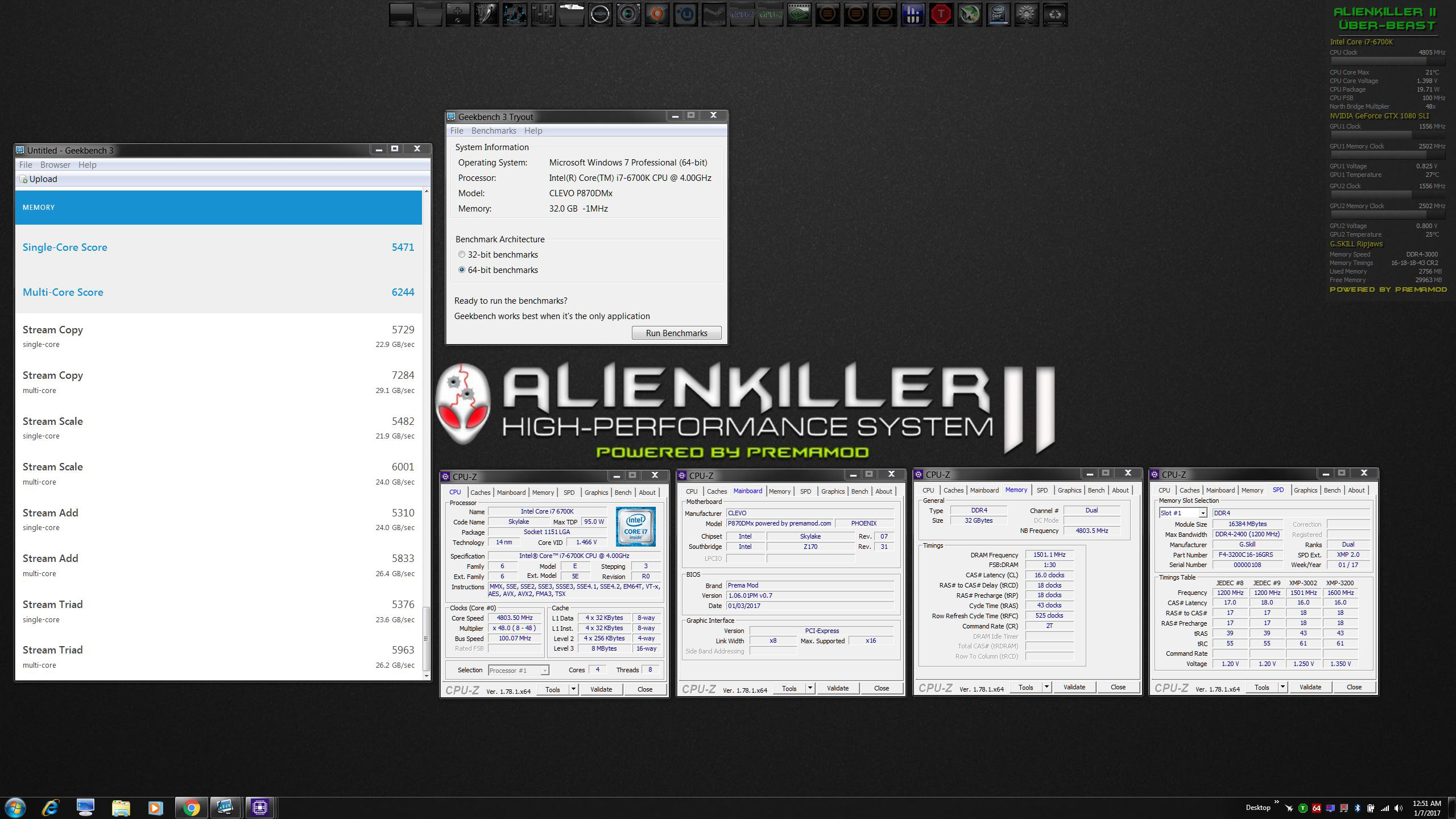Click the Intel Core i7 logo in CPU-Z
Viewport: 1456px width, 819px height.
635,527
